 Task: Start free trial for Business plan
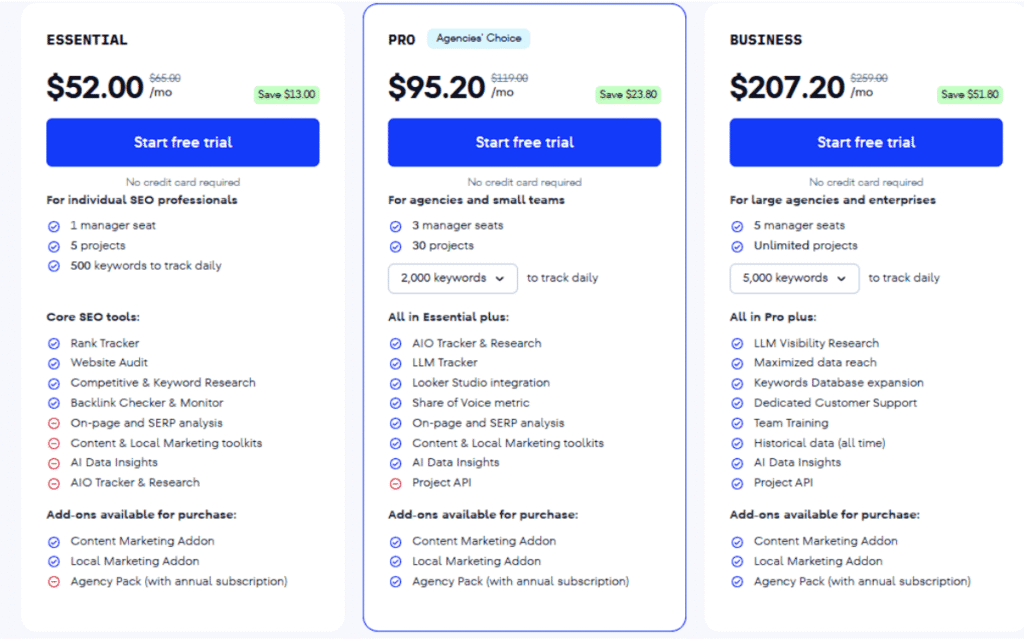(x=866, y=142)
